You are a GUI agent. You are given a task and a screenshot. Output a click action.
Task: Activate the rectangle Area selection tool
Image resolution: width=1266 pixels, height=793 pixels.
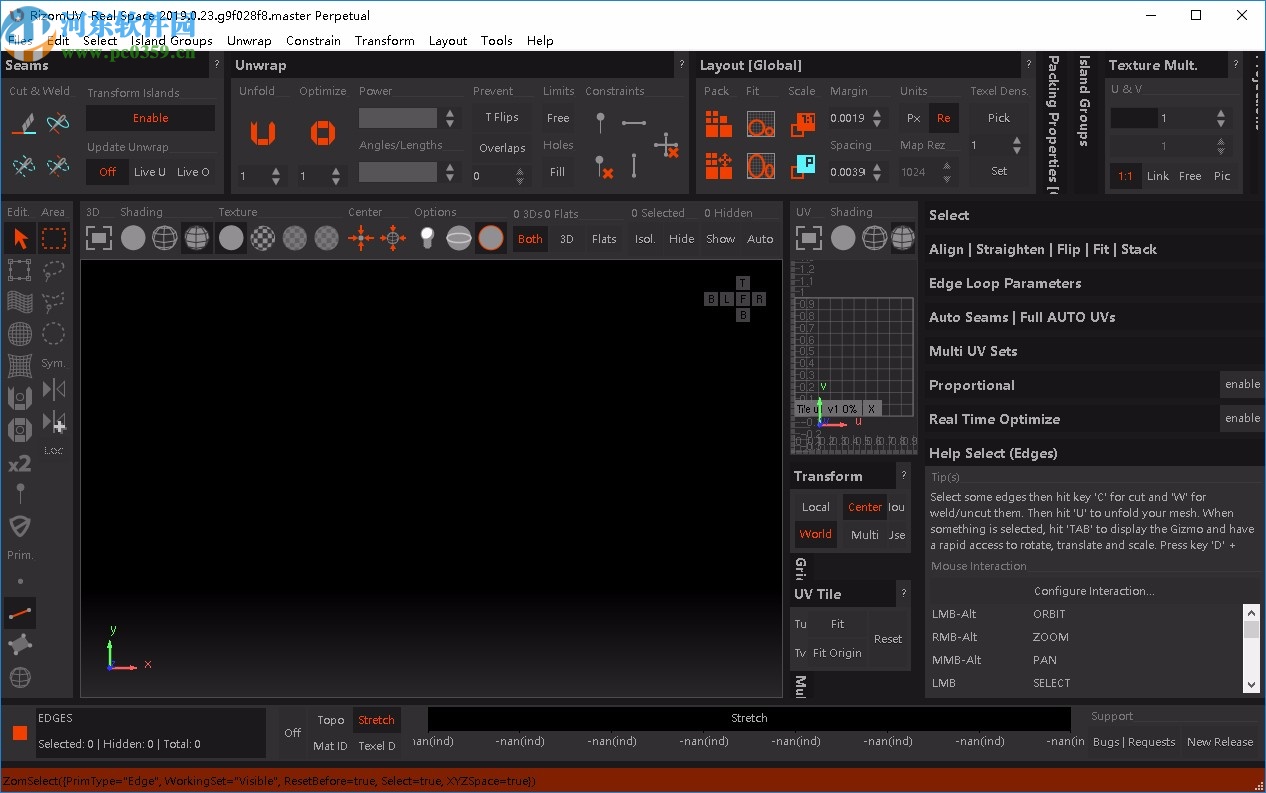coord(54,238)
